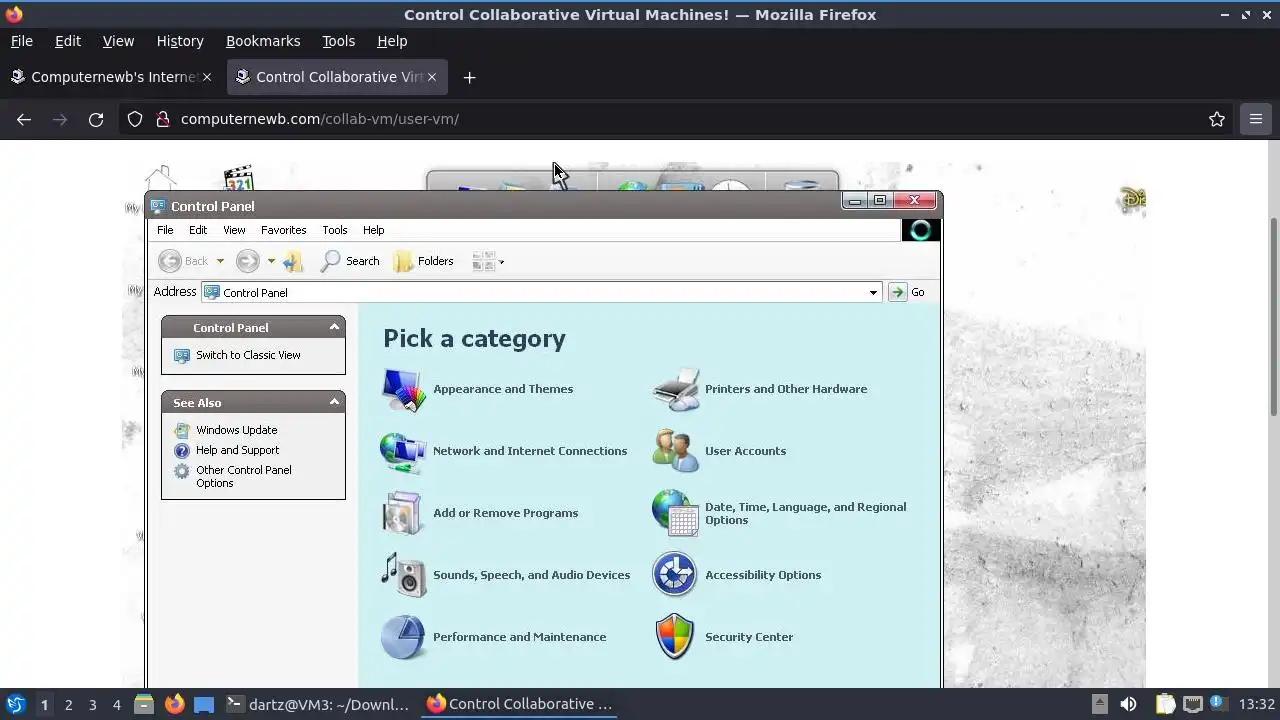Switch to the Computernewb's Internet tab
This screenshot has height=720, width=1280.
[x=111, y=77]
